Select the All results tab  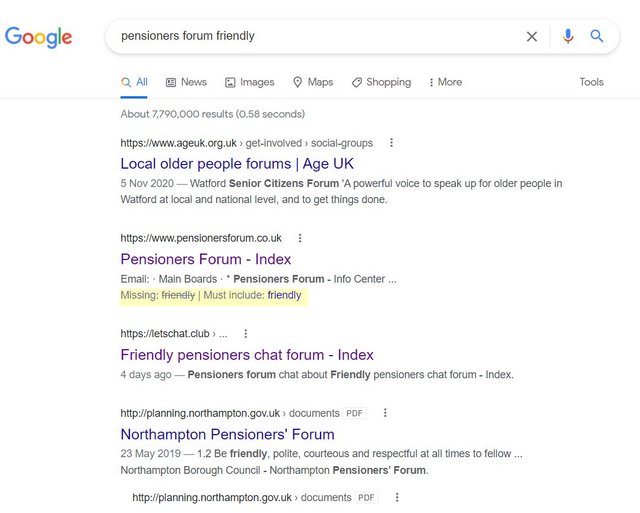[134, 82]
